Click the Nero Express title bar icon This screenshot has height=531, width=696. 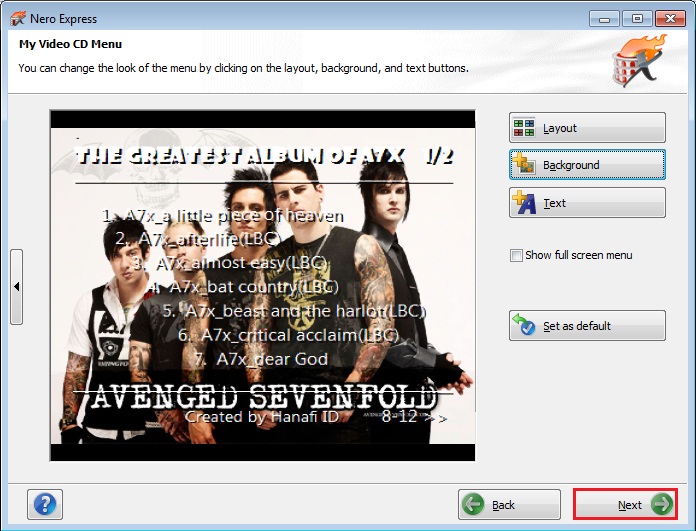tap(18, 19)
